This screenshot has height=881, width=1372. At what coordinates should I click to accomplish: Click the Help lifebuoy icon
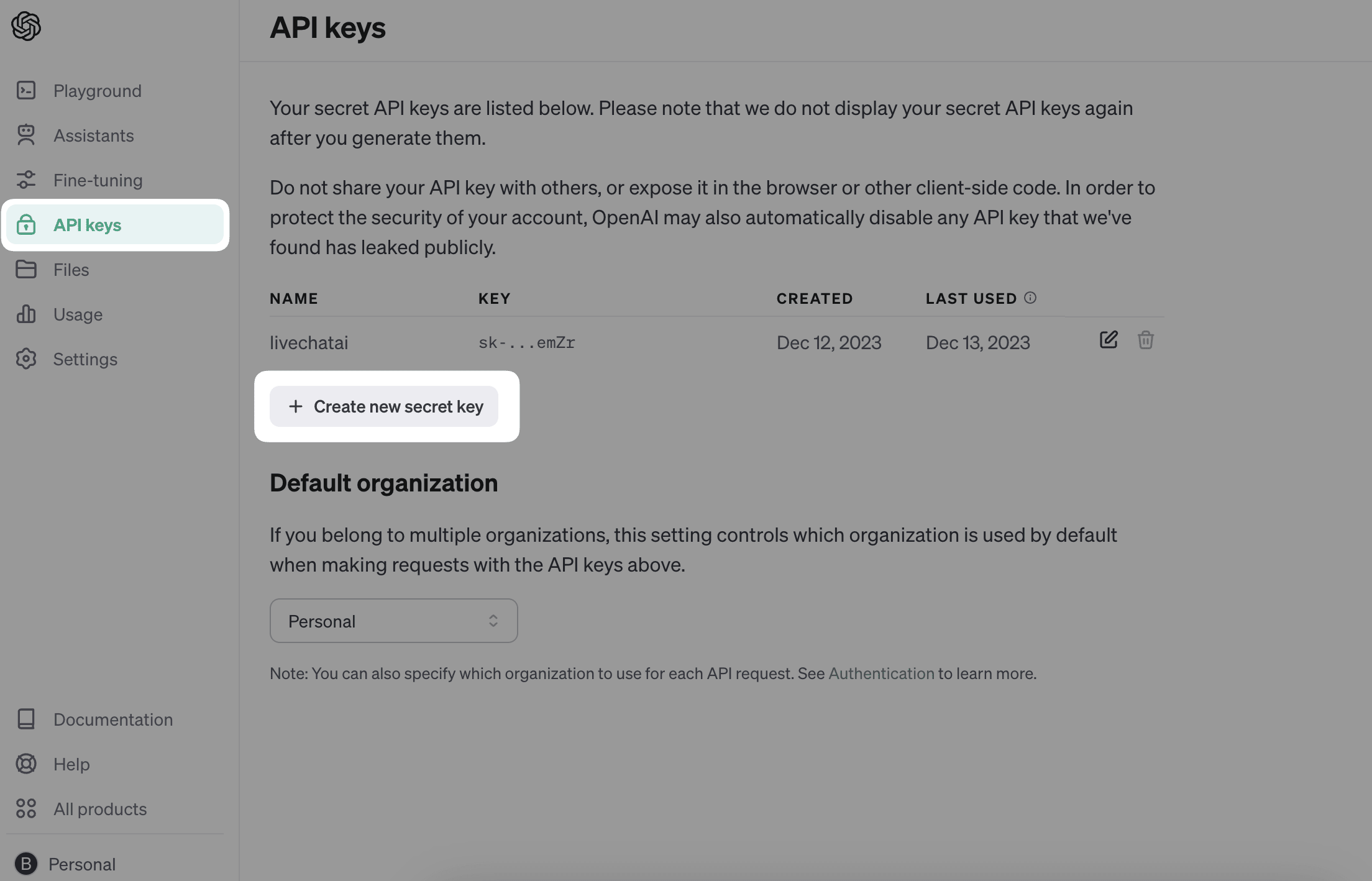[x=26, y=764]
